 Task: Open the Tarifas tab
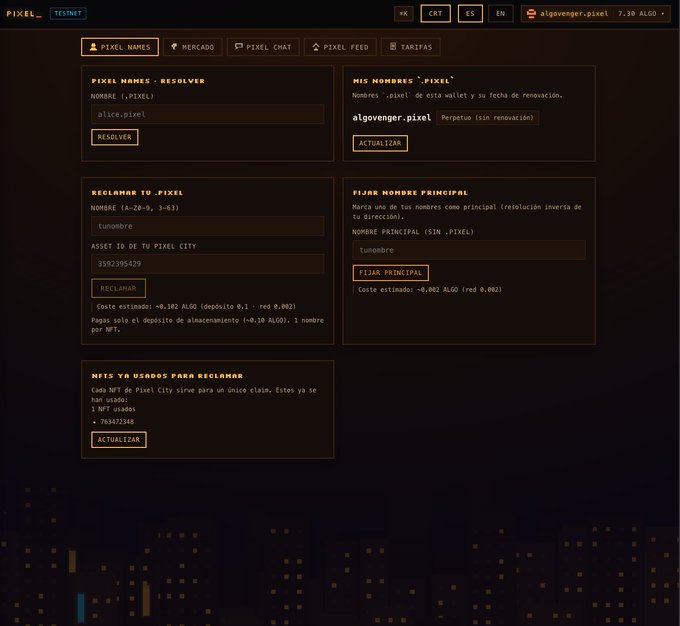(411, 47)
